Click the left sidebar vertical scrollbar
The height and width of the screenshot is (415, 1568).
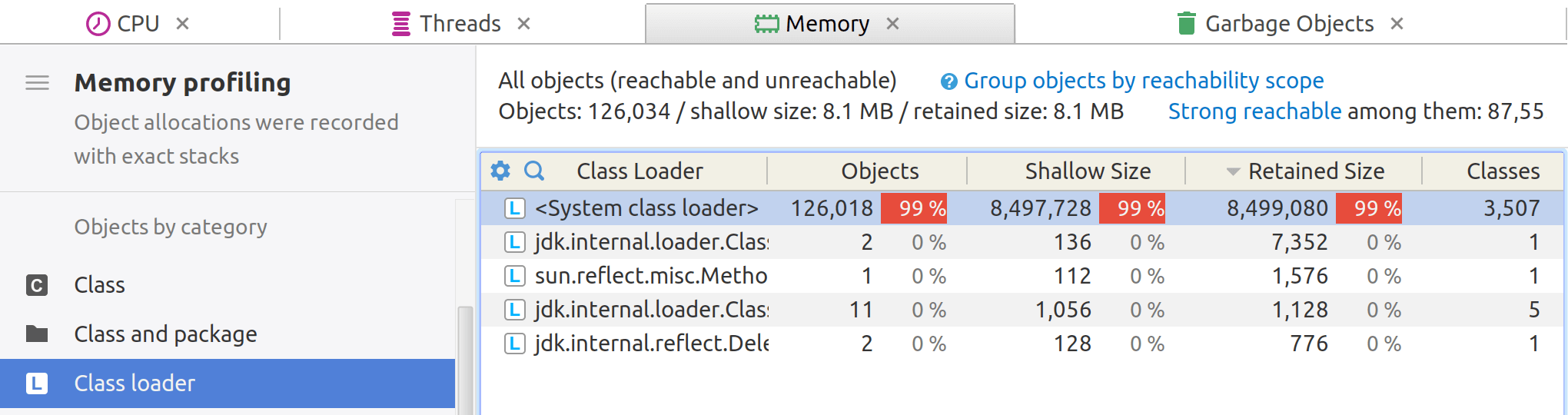tap(465, 360)
